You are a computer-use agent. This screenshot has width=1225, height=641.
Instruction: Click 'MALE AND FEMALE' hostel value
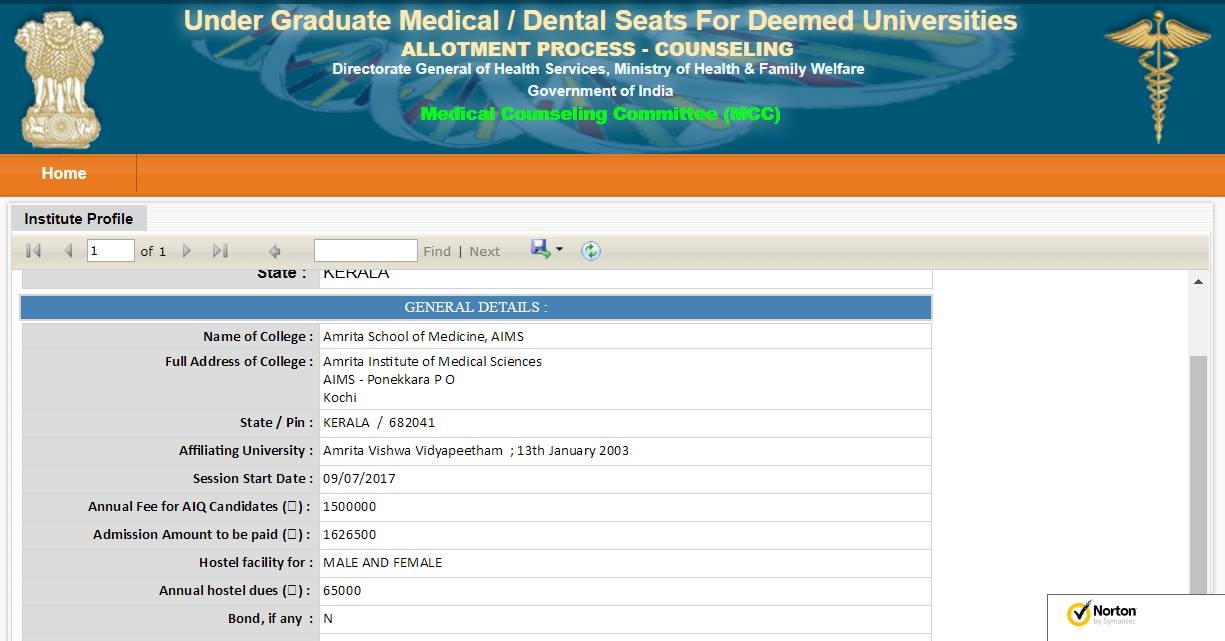(x=382, y=562)
